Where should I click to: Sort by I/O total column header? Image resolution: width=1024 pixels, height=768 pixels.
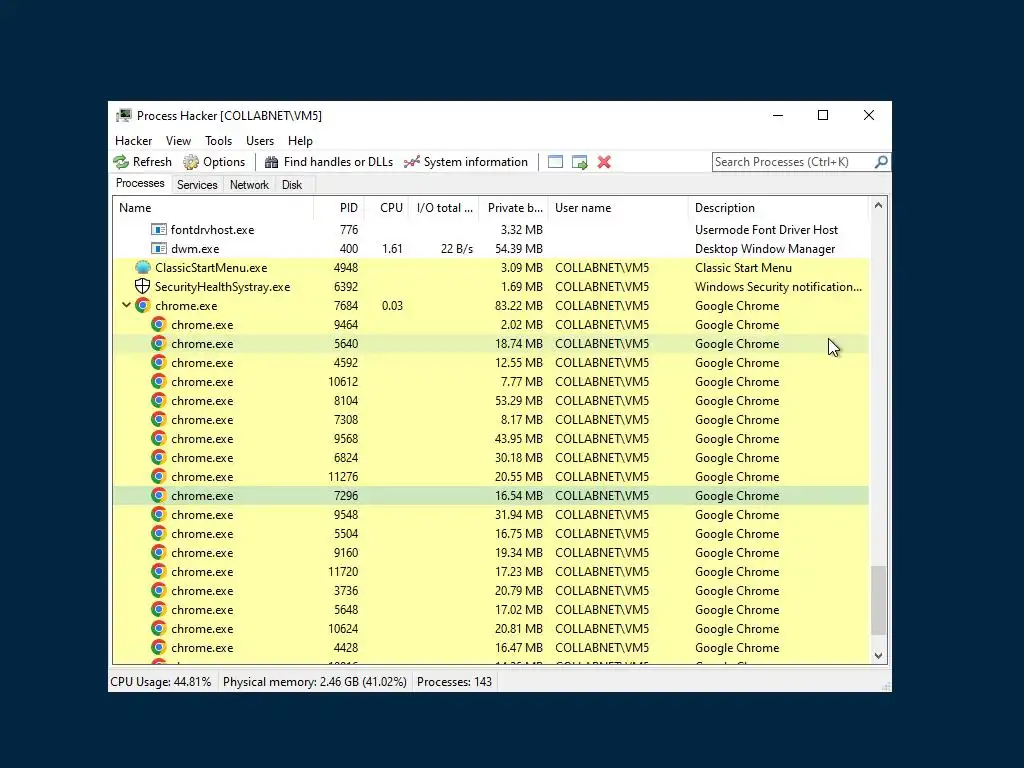pos(443,208)
